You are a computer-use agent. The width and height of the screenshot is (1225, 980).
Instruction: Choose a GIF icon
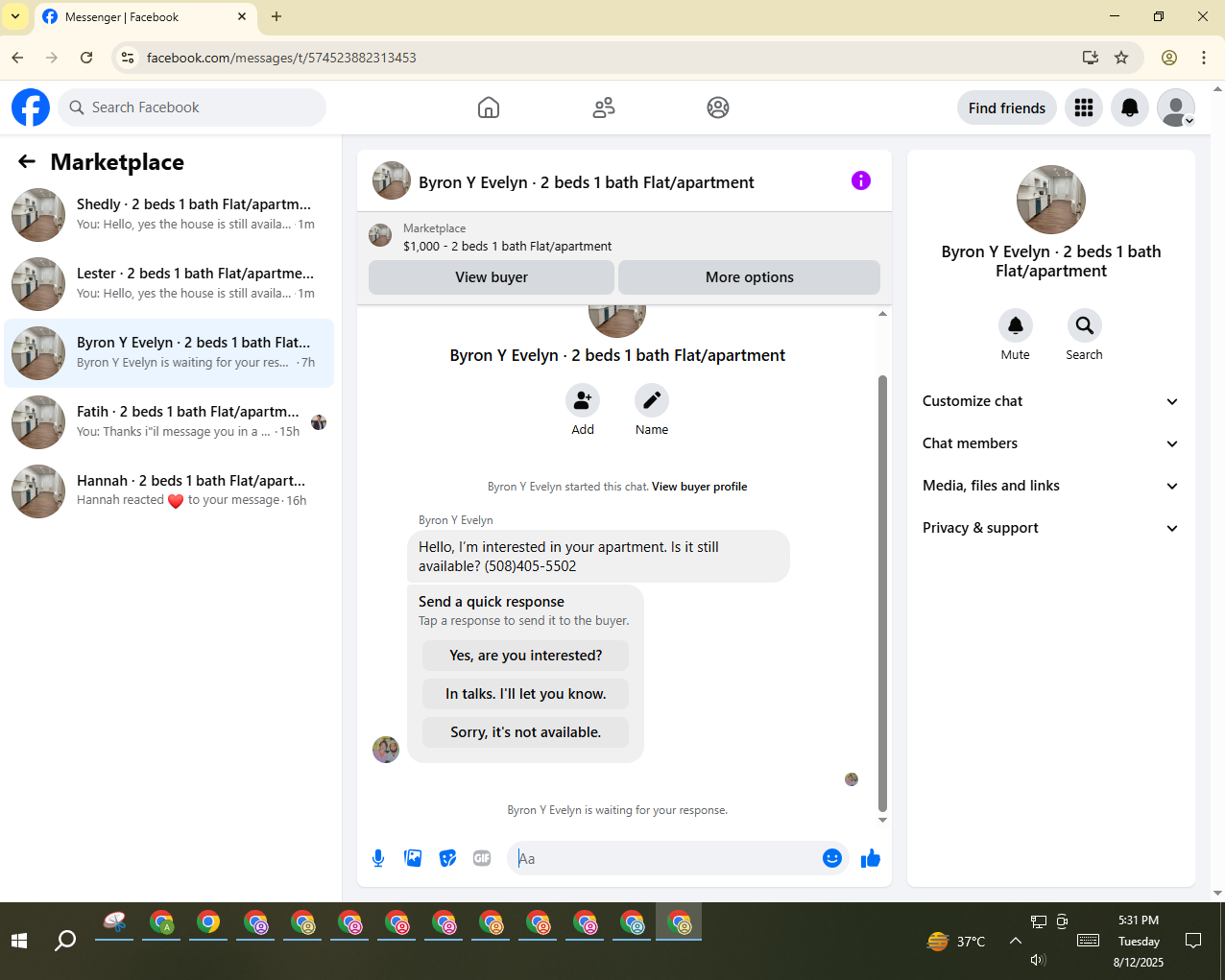(482, 858)
